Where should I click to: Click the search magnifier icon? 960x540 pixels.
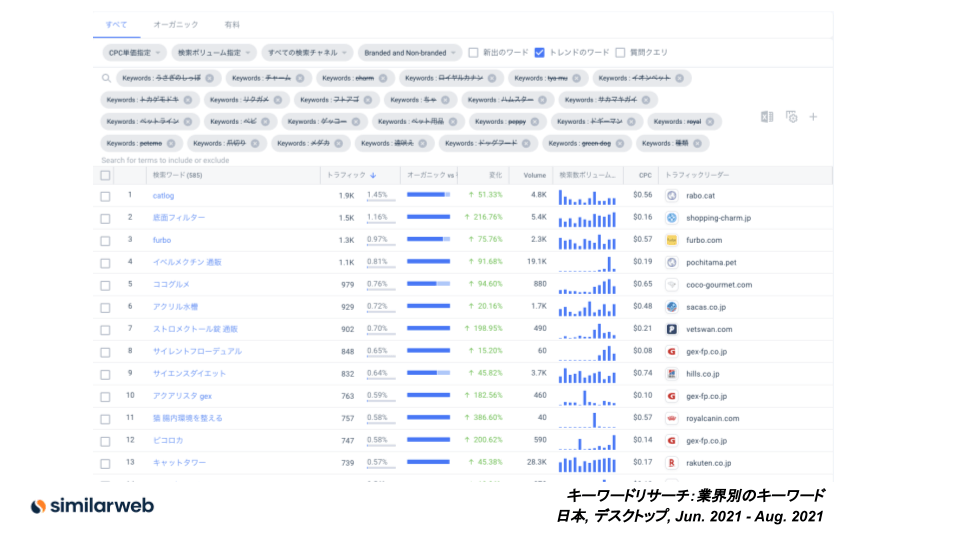[106, 78]
